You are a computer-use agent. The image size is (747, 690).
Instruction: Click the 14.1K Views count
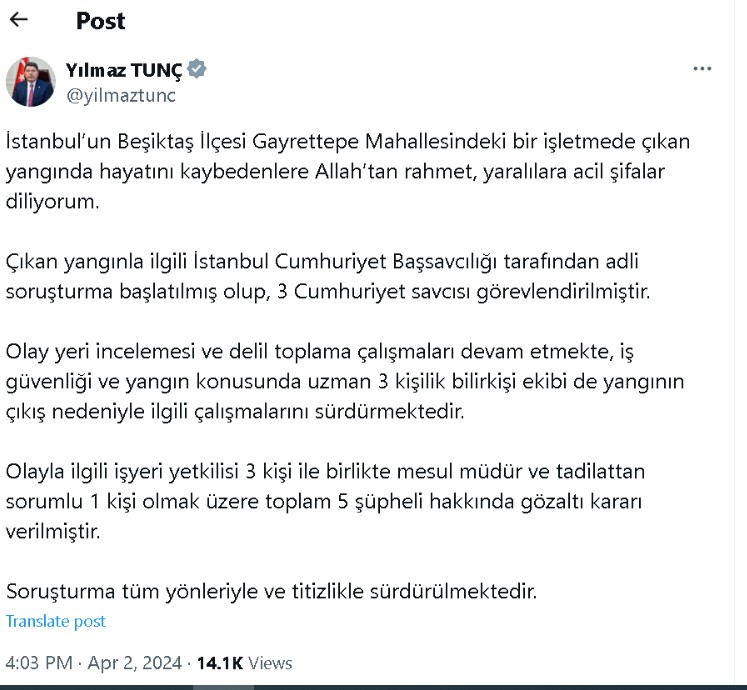pos(244,663)
